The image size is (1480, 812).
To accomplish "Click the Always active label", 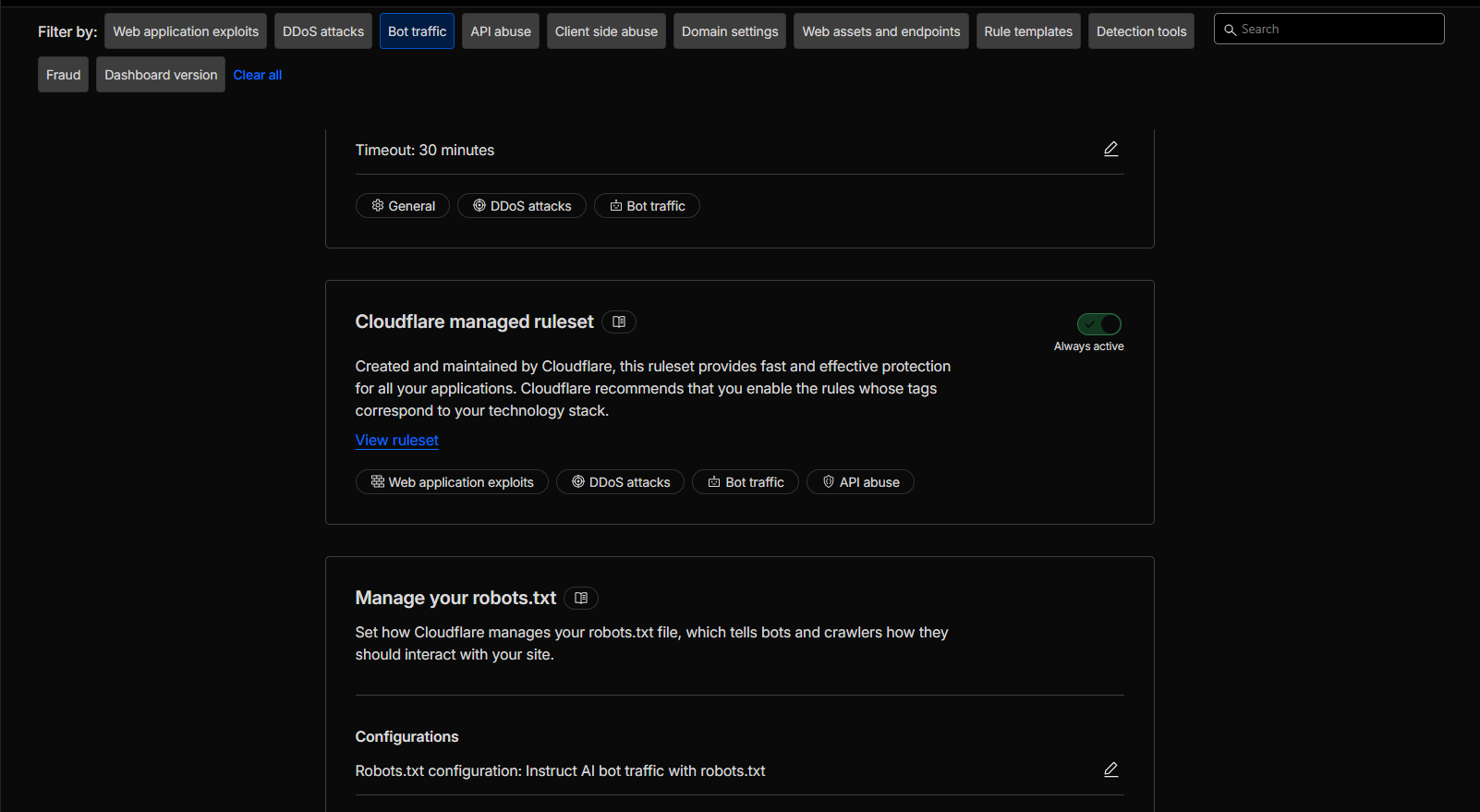I will pyautogui.click(x=1089, y=346).
